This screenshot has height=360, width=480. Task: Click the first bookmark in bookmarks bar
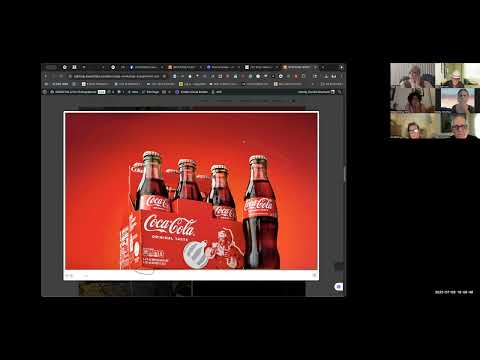pos(60,84)
